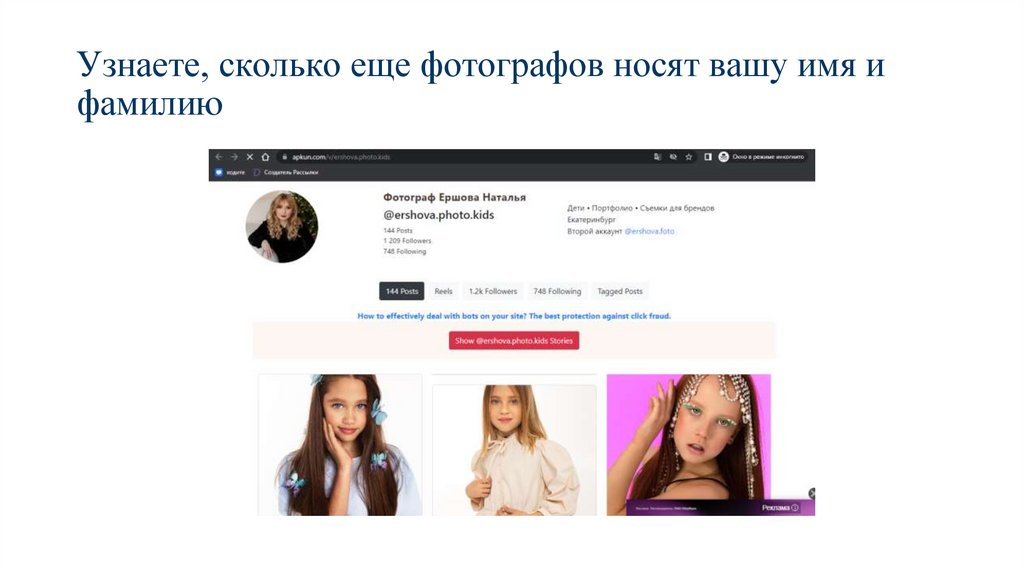Switch to the Tagged Posts tab

[620, 291]
